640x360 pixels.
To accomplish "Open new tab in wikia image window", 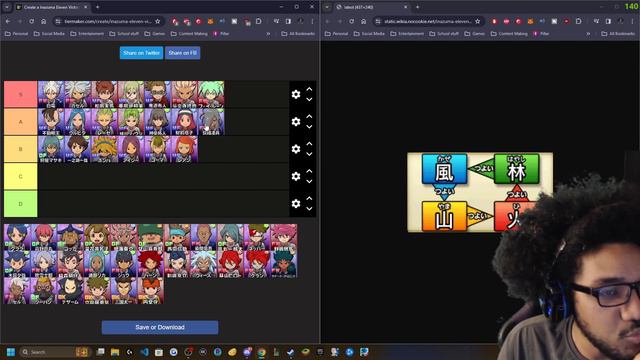I will coord(418,7).
